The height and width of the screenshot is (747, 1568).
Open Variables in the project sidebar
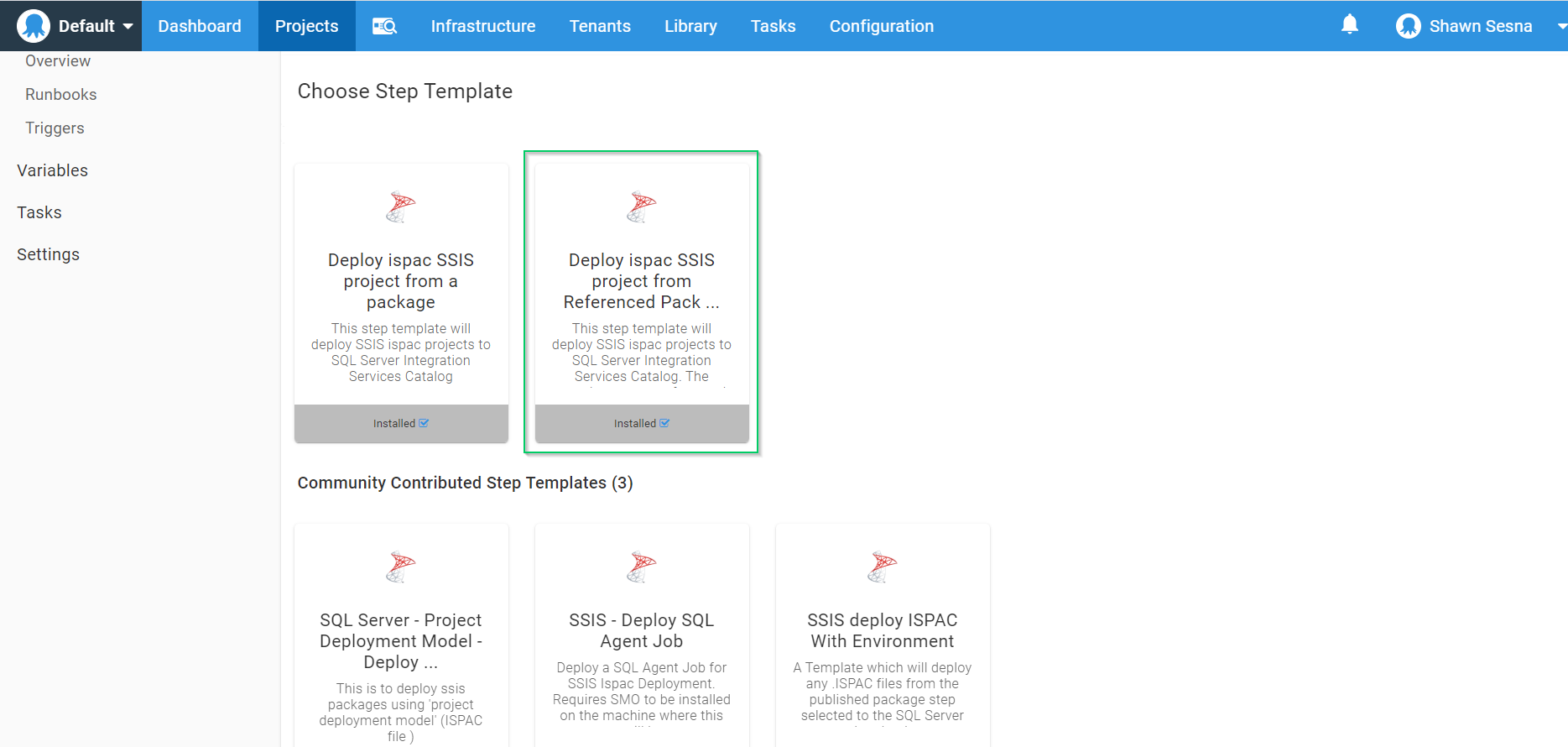[52, 170]
